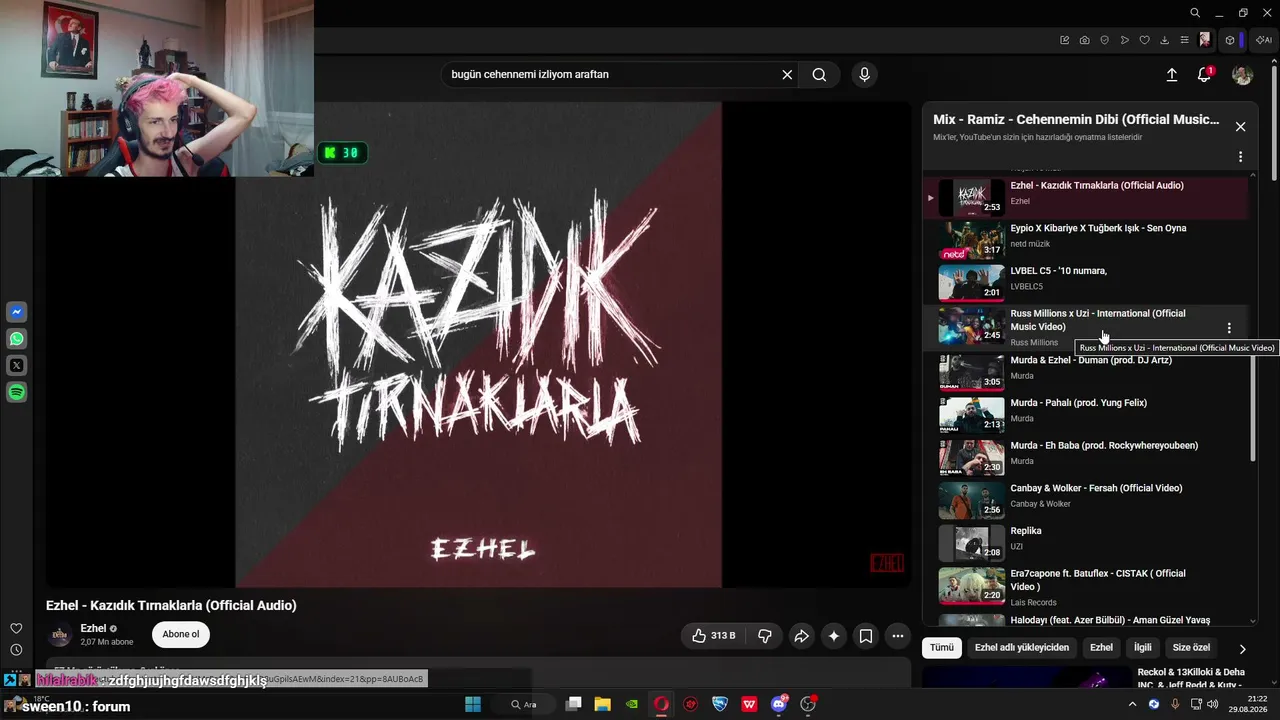Open the Windows Start menu
Image resolution: width=1280 pixels, height=720 pixels.
(x=473, y=705)
